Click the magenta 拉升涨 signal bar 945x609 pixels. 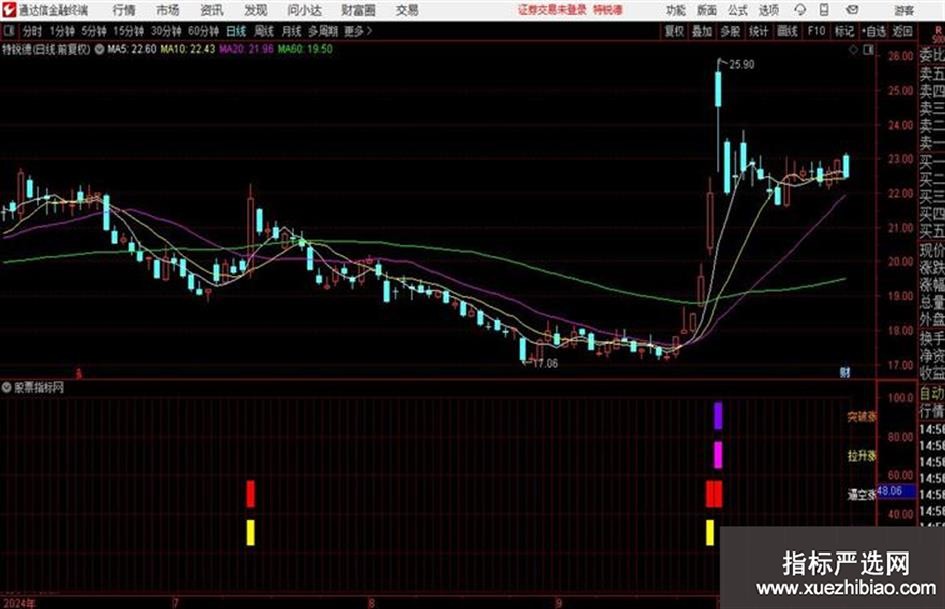click(718, 455)
